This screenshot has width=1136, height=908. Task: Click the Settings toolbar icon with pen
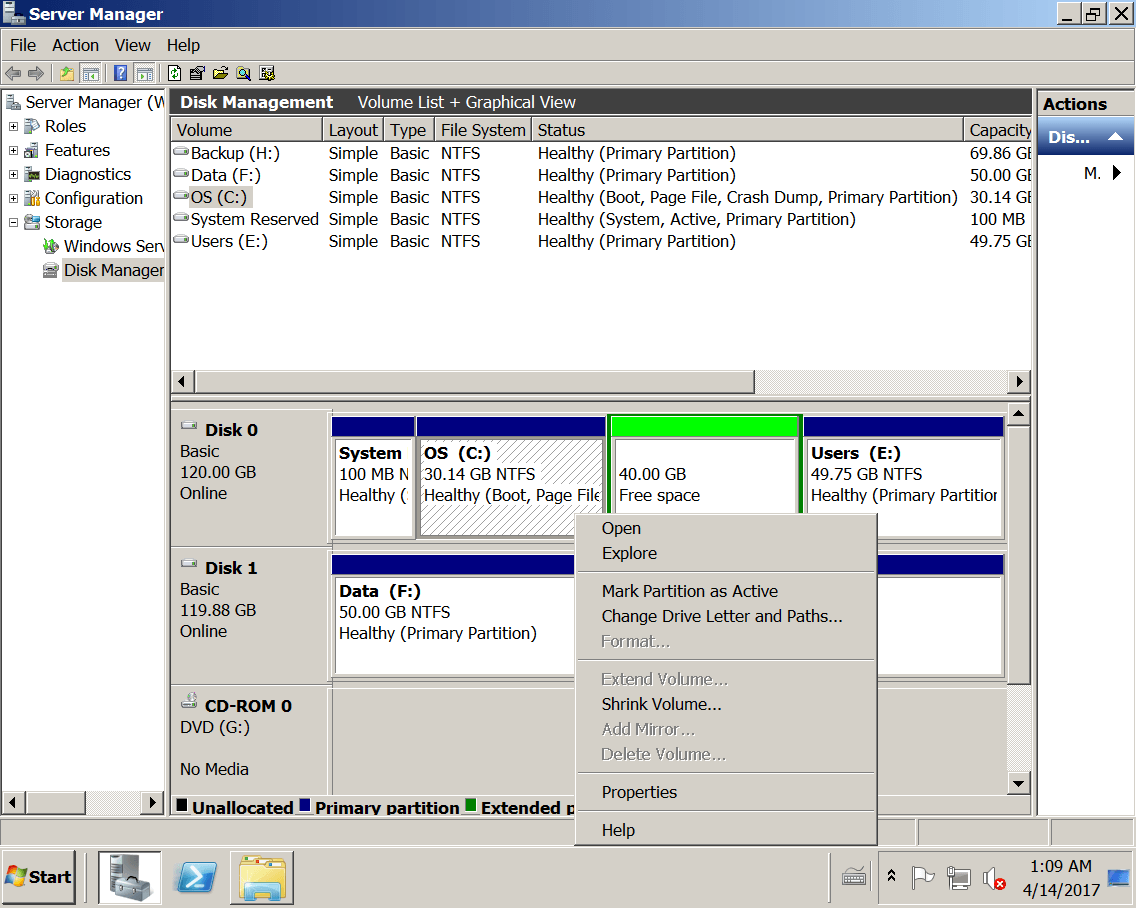click(197, 73)
